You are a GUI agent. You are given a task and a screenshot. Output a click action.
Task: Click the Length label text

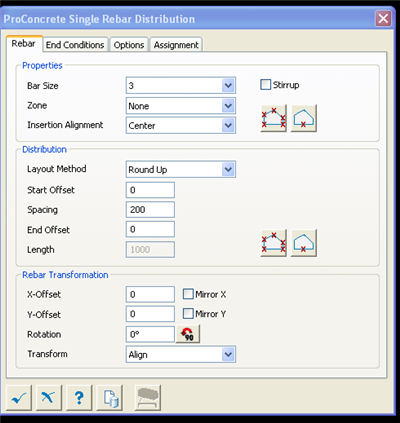[x=40, y=250]
